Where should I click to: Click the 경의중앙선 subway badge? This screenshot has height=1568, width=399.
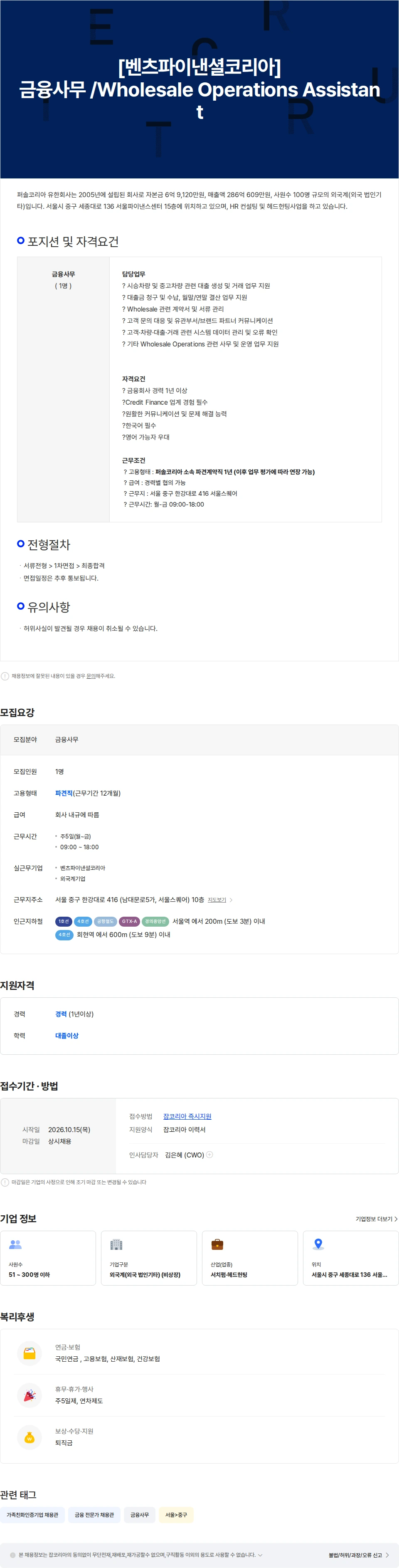coord(156,922)
